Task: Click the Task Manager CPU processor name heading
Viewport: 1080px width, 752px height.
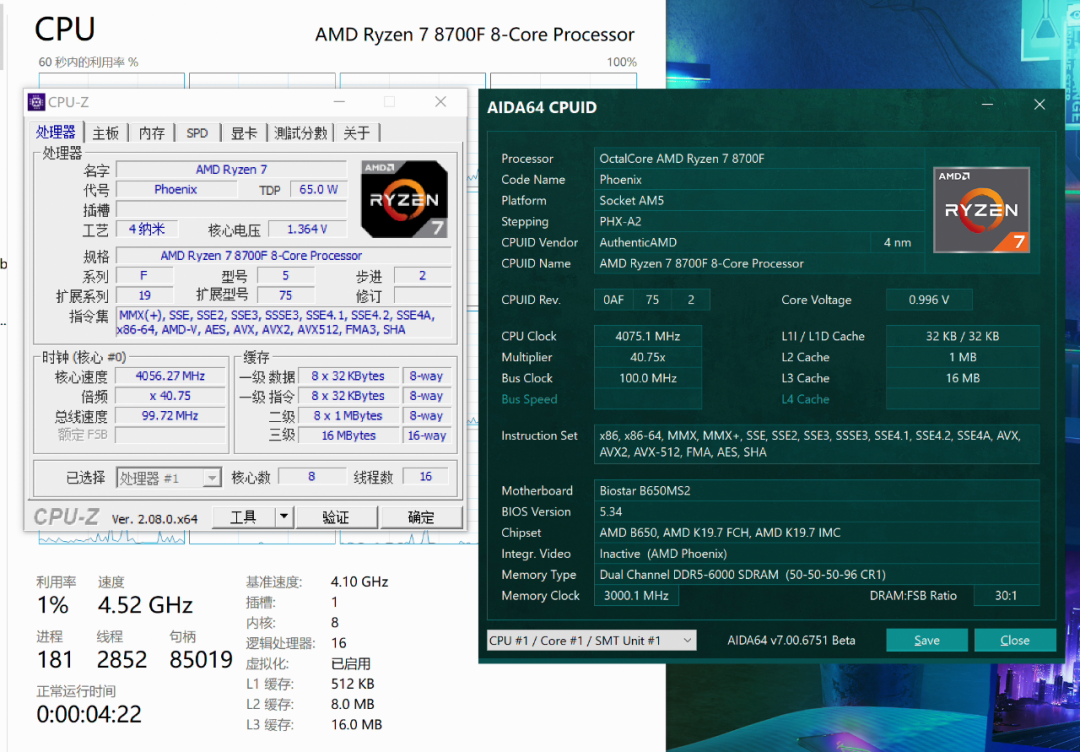Action: point(475,34)
